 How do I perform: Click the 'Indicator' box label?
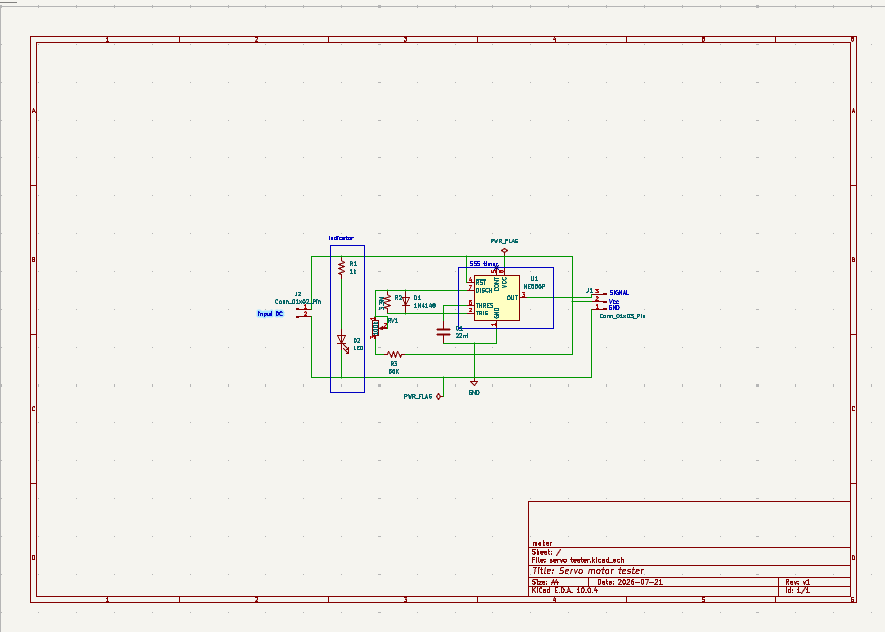(341, 238)
